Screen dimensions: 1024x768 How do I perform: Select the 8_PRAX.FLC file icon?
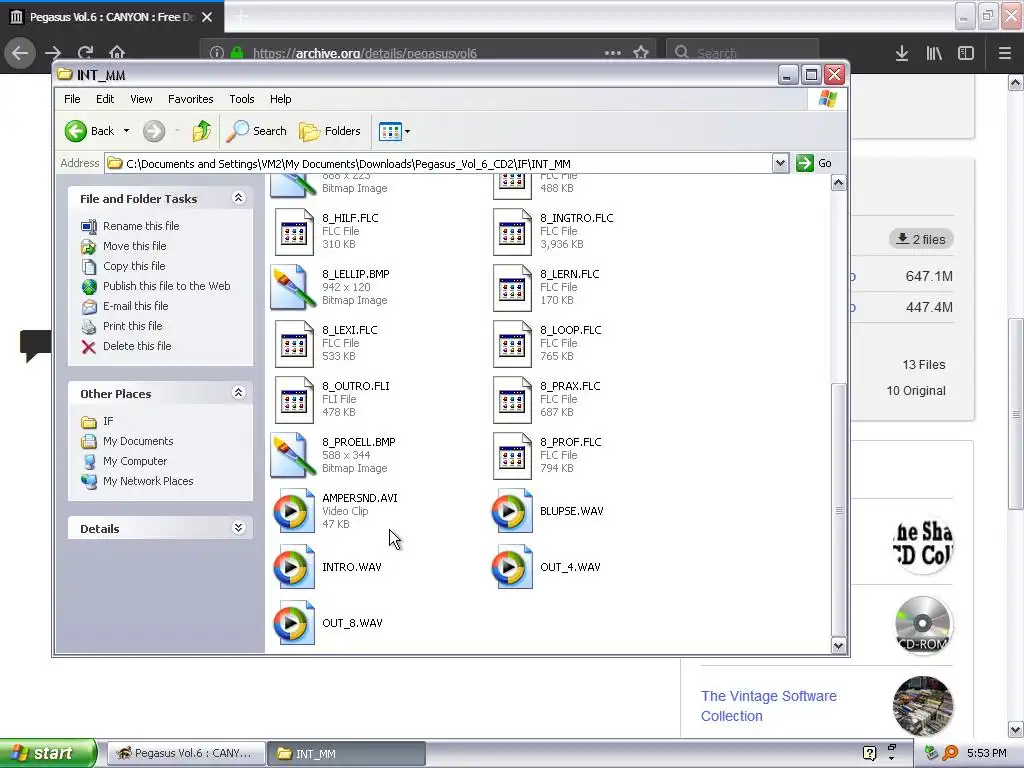click(x=512, y=400)
